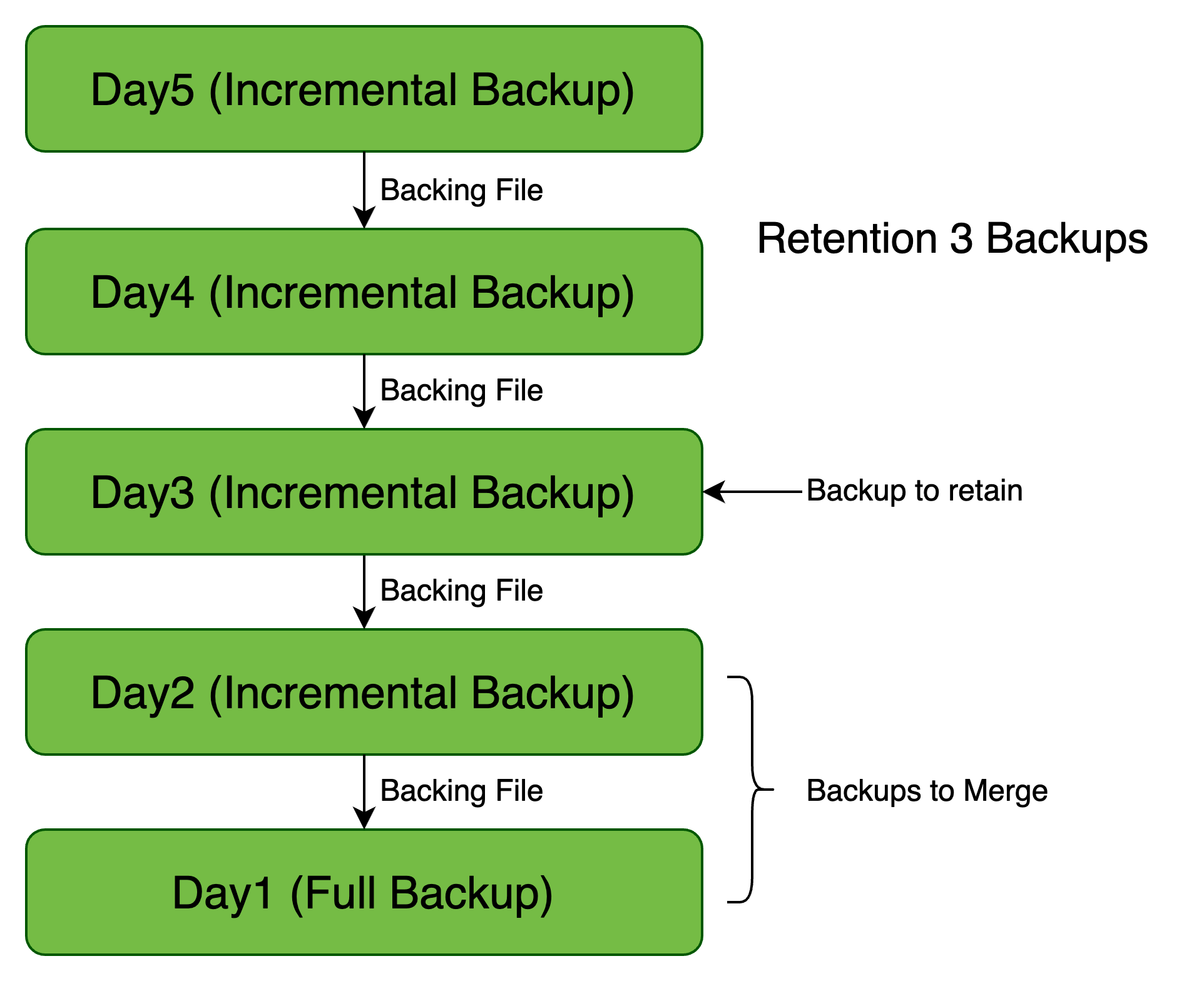This screenshot has height=981, width=1204.
Task: Click the gap between Day2 and Day1 boxes
Action: 364,792
